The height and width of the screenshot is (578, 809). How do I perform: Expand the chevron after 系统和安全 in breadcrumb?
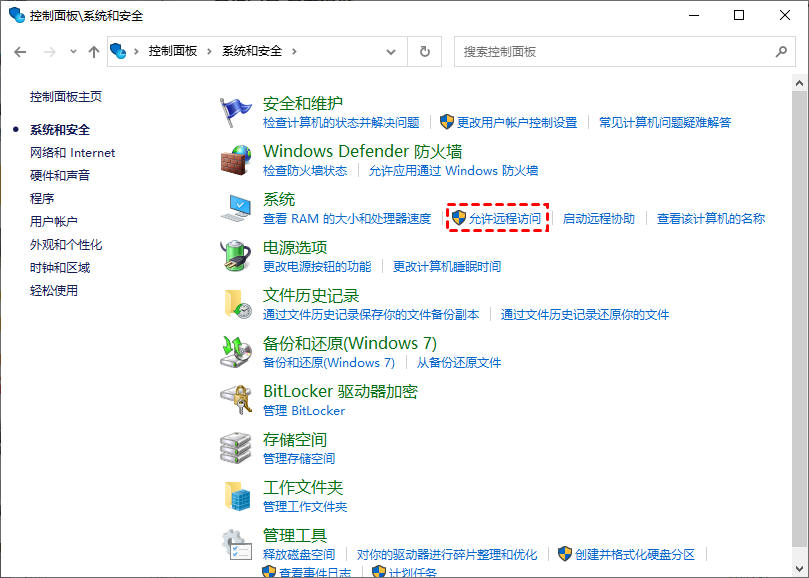click(294, 52)
